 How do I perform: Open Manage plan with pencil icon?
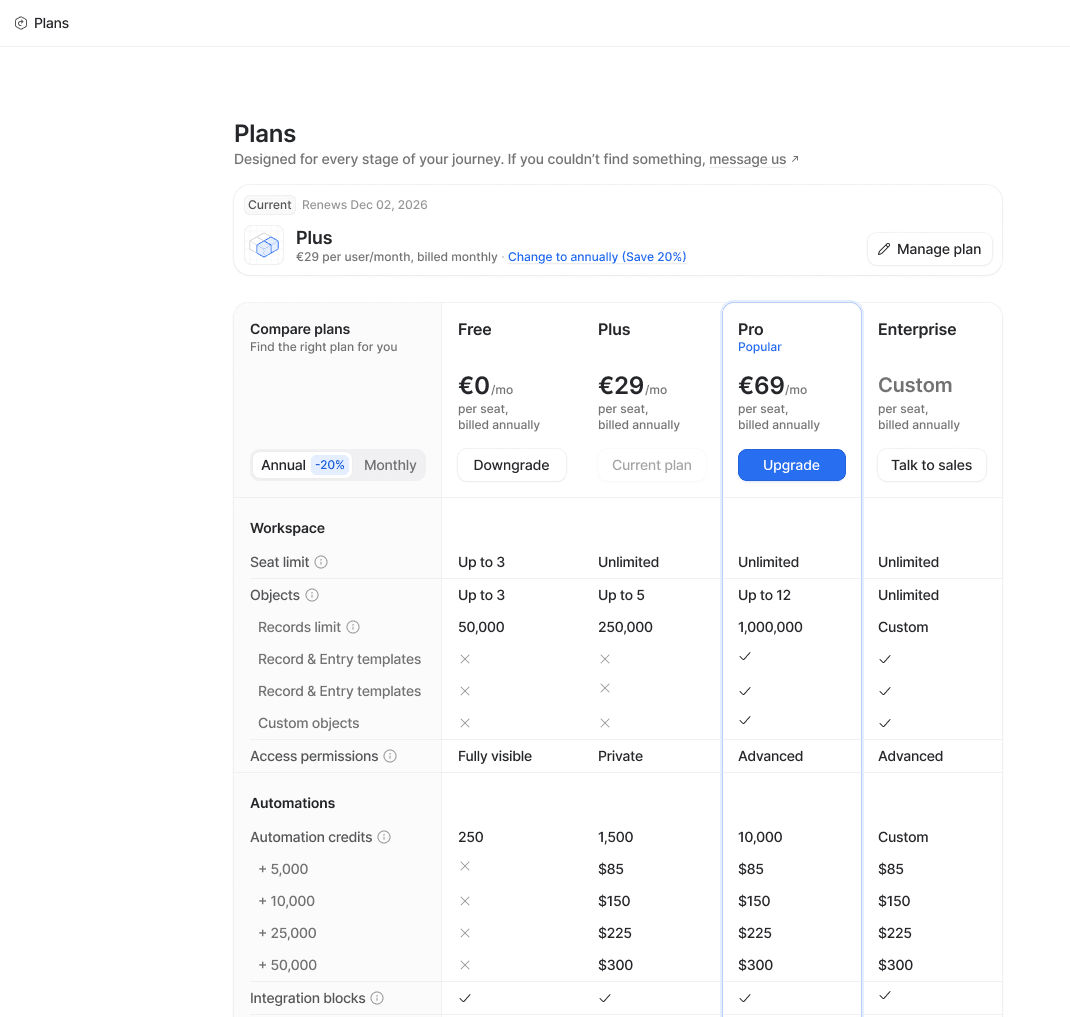[x=929, y=249]
